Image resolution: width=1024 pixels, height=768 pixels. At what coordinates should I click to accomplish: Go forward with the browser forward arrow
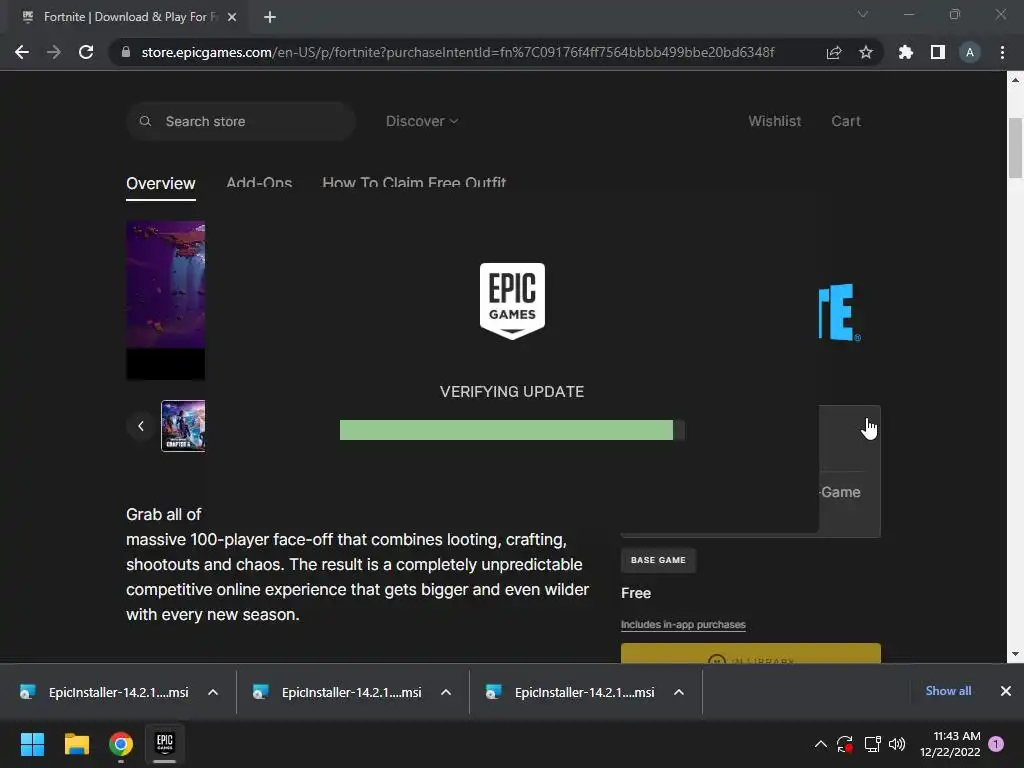[54, 52]
